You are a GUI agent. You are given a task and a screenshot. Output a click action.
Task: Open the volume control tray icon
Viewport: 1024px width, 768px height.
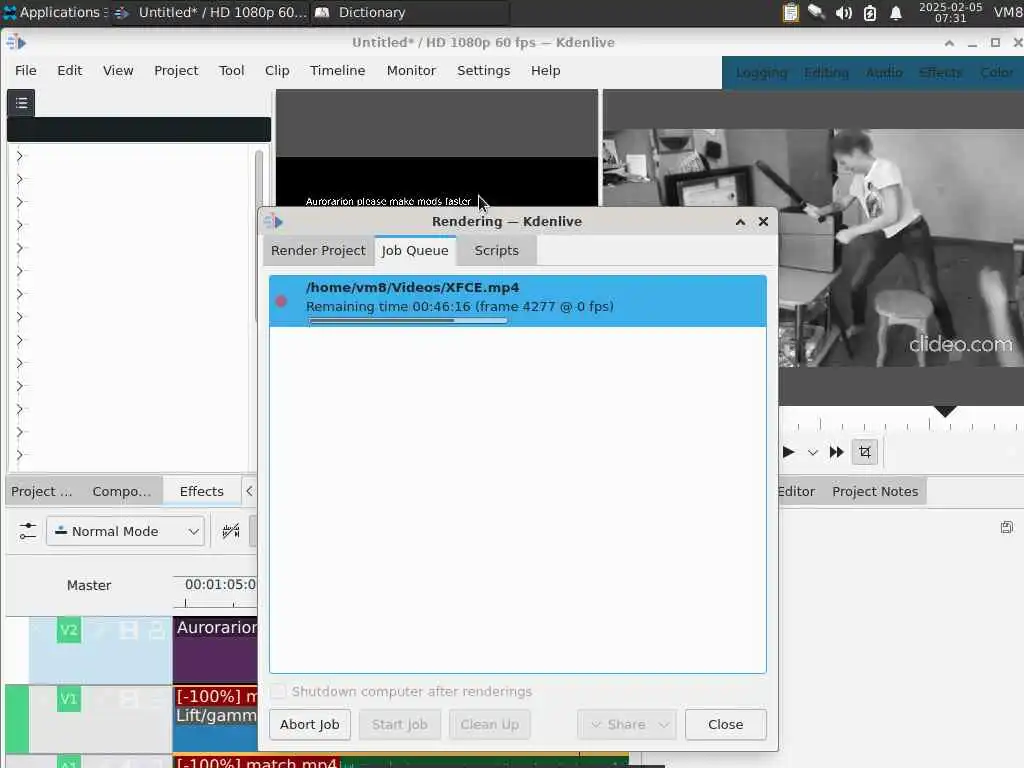pyautogui.click(x=843, y=12)
